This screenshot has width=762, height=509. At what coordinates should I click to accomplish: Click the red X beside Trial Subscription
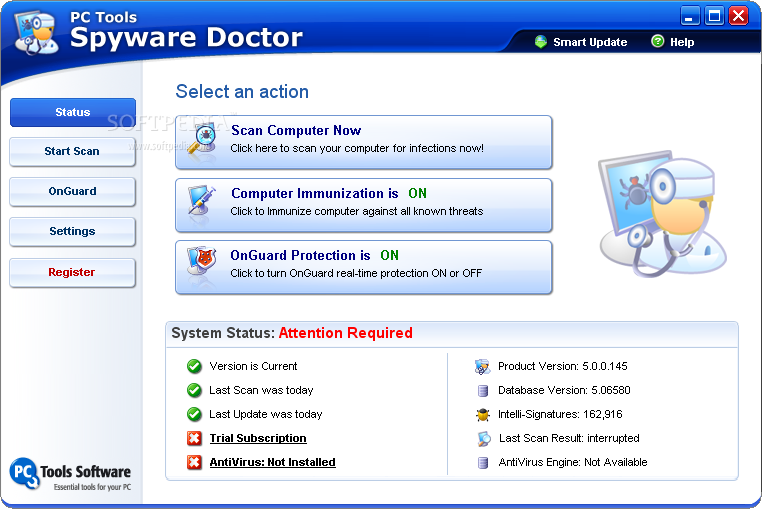pos(194,438)
